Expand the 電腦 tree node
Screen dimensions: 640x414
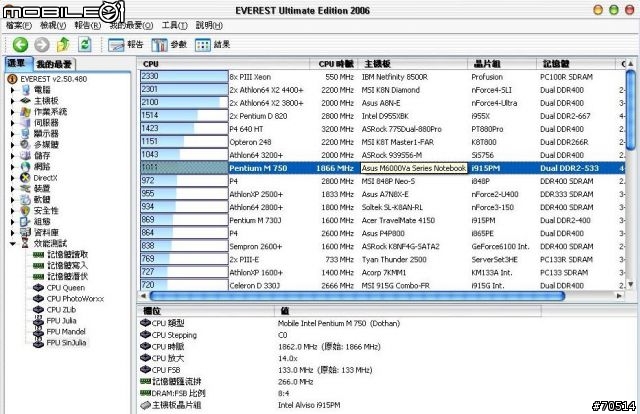coord(12,90)
